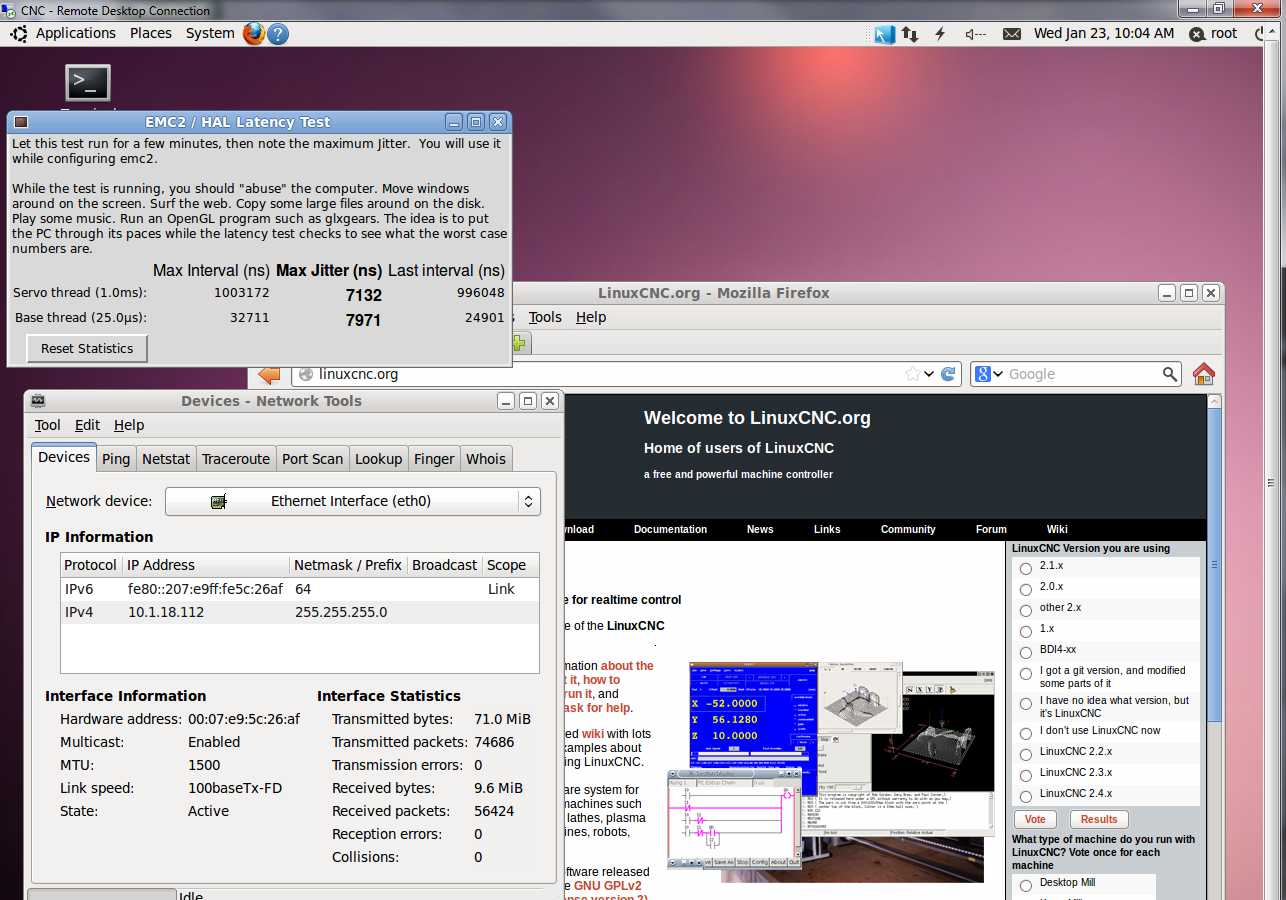Open the Applications menu
Viewport: 1286px width, 900px height.
[x=76, y=33]
